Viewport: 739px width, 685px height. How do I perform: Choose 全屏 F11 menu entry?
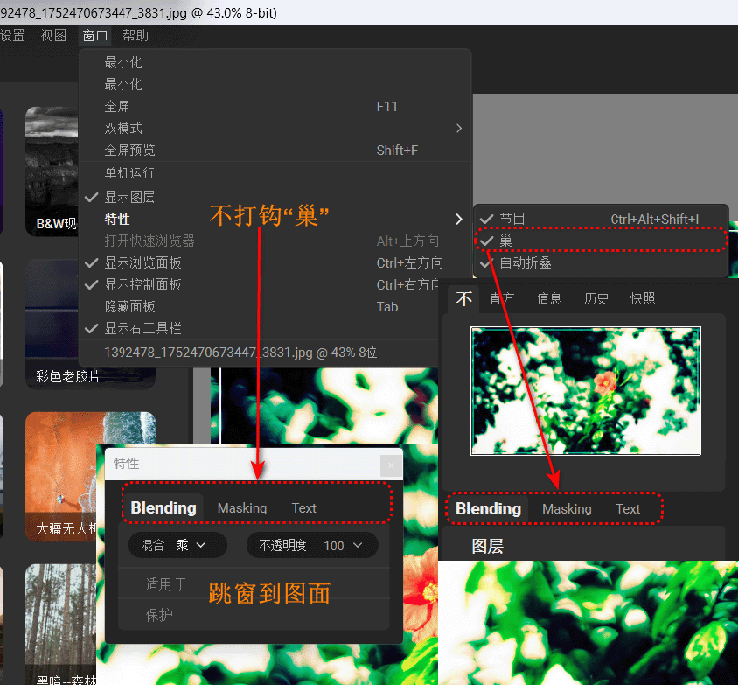(276, 107)
